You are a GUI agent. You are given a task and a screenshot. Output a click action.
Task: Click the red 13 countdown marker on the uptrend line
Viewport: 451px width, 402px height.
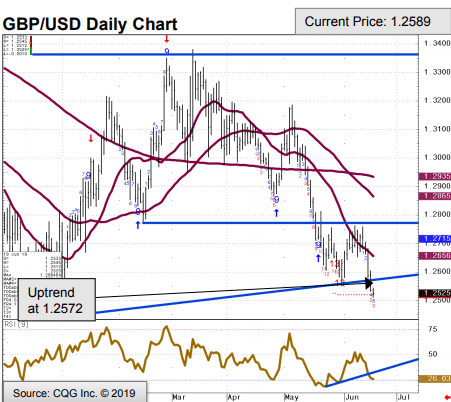pyautogui.click(x=340, y=283)
